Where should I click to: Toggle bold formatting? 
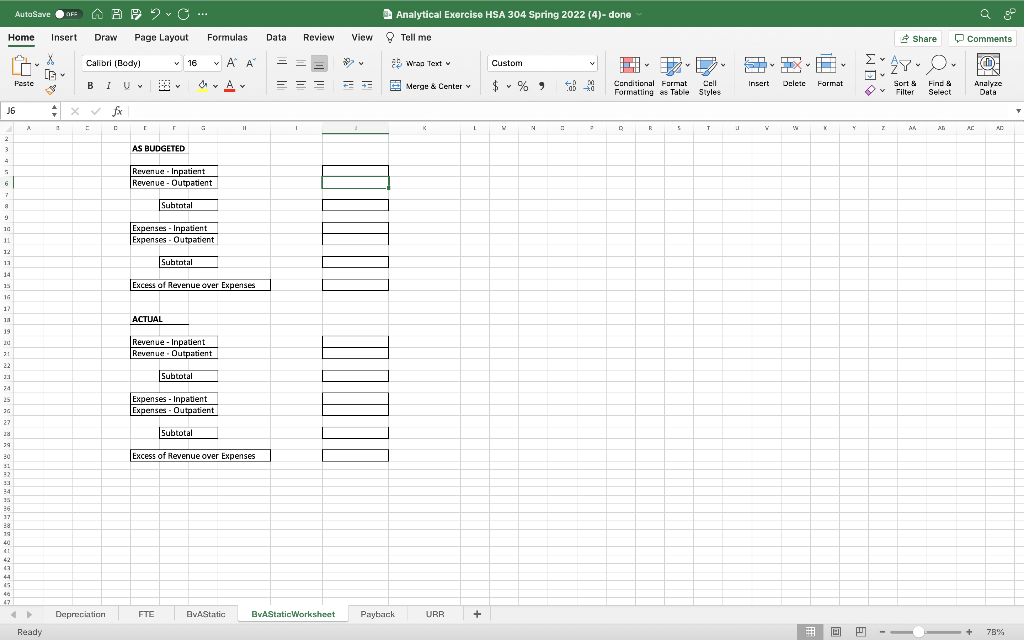90,86
